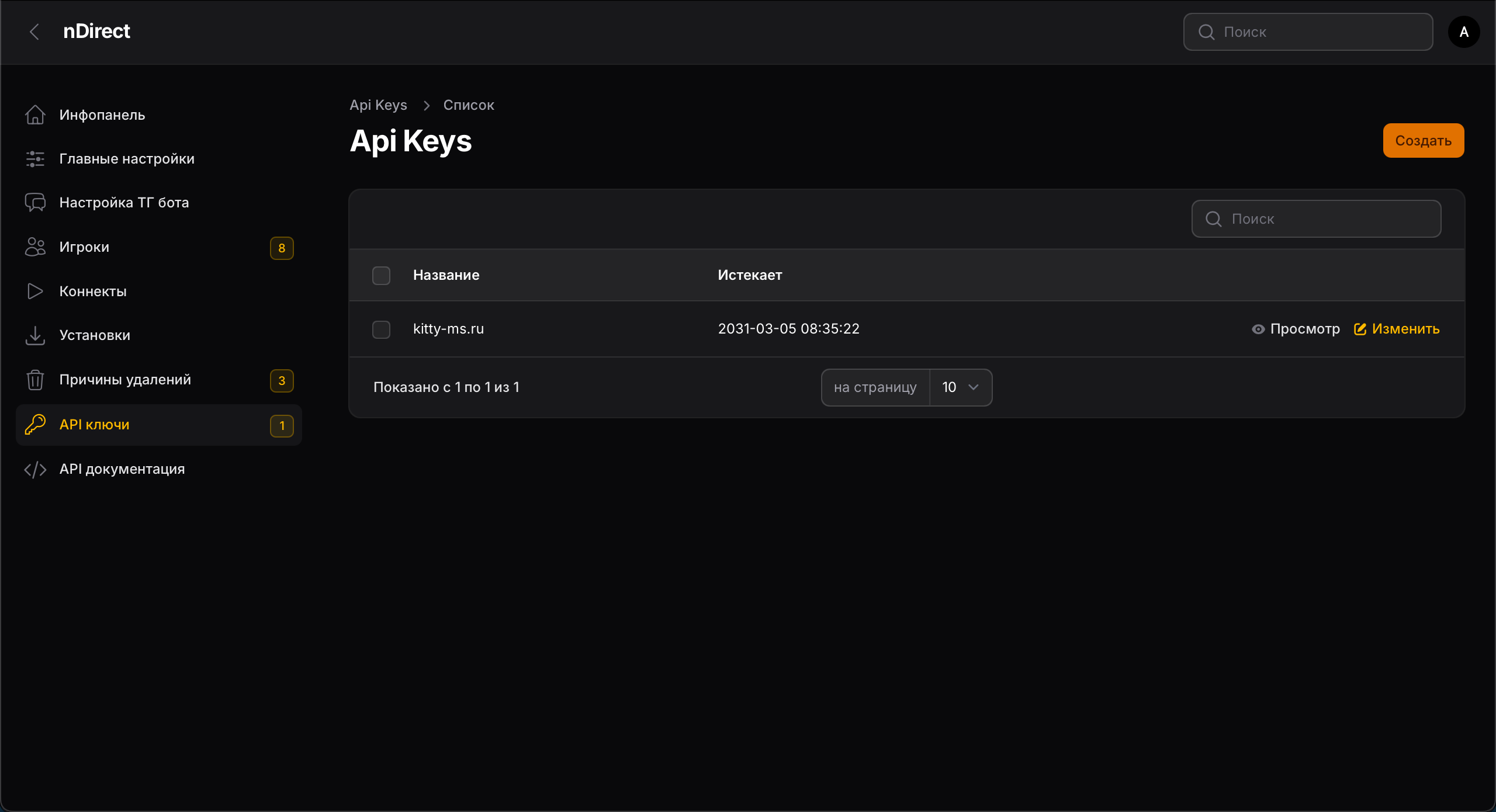Open the per-page dropdown showing 10
Viewport: 1496px width, 812px height.
(x=960, y=387)
